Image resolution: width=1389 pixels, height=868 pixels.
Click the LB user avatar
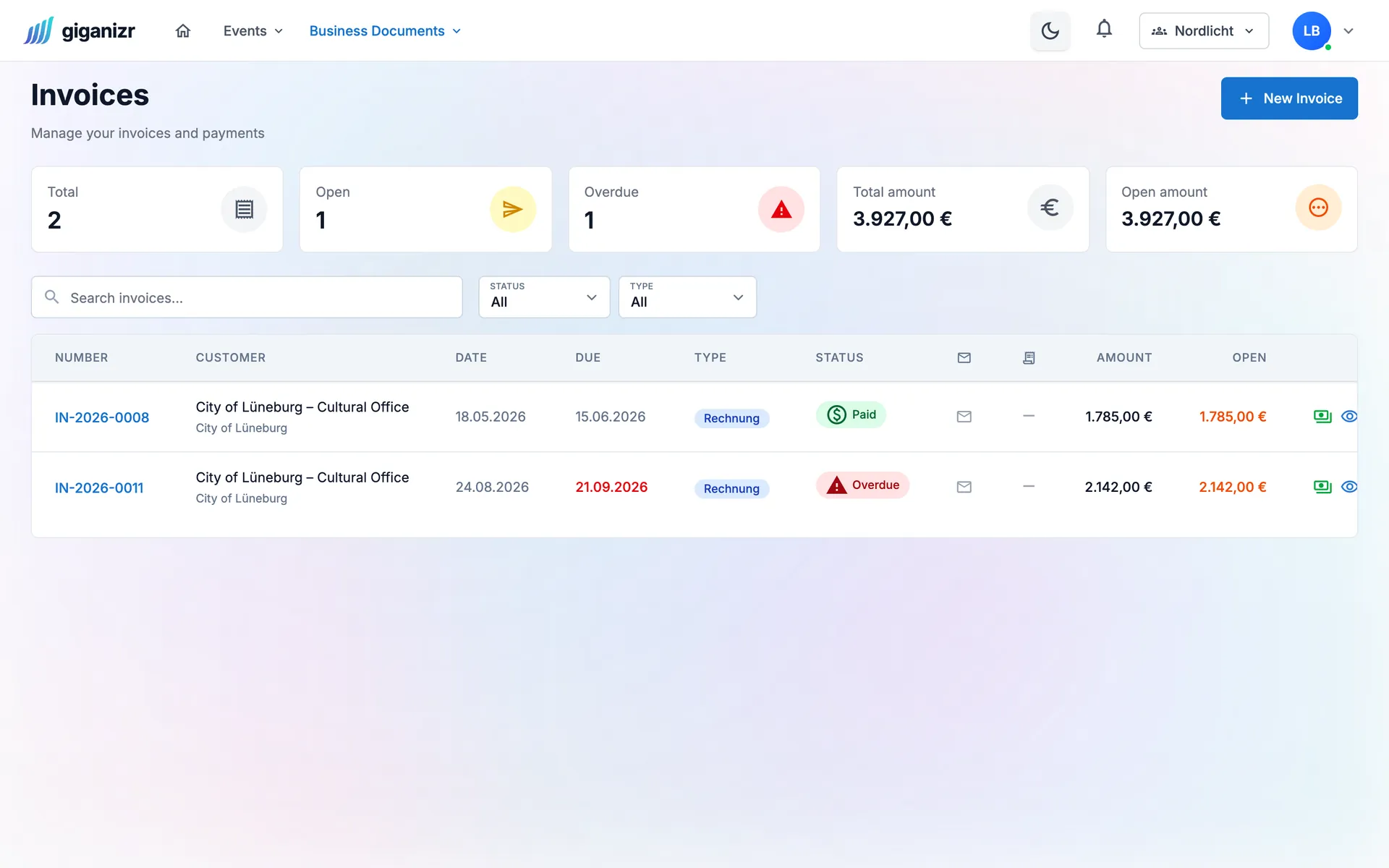pyautogui.click(x=1312, y=30)
